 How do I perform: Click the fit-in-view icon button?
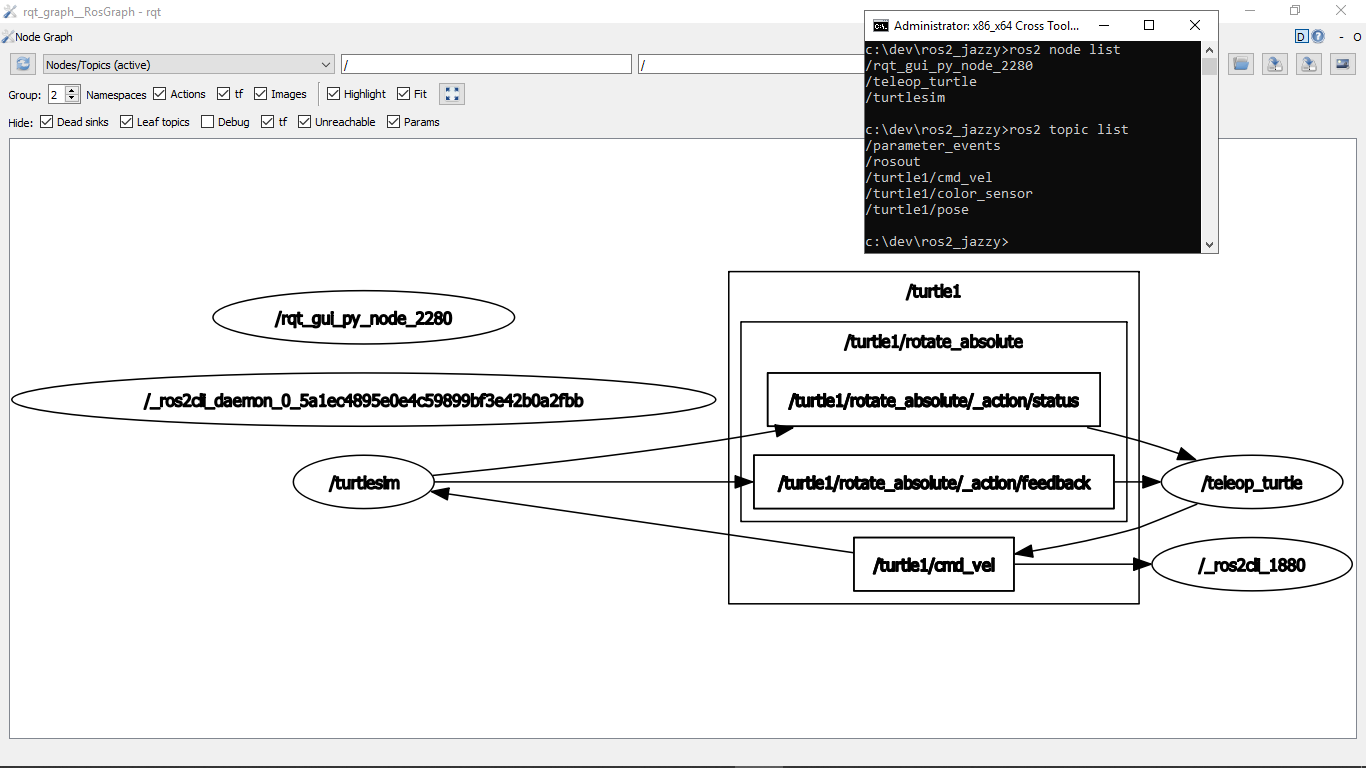coord(452,94)
